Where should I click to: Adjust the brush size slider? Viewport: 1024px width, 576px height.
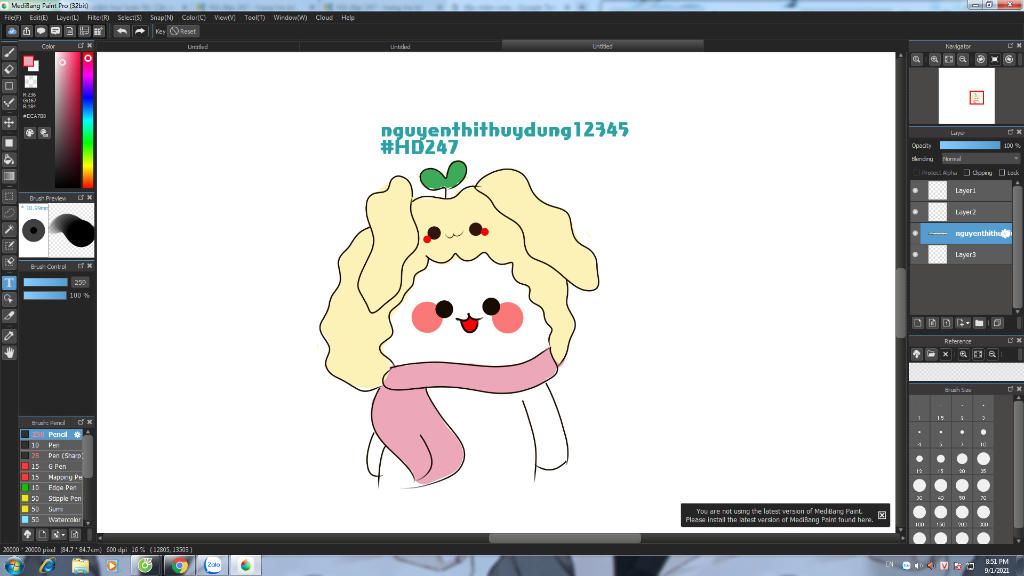tap(46, 283)
